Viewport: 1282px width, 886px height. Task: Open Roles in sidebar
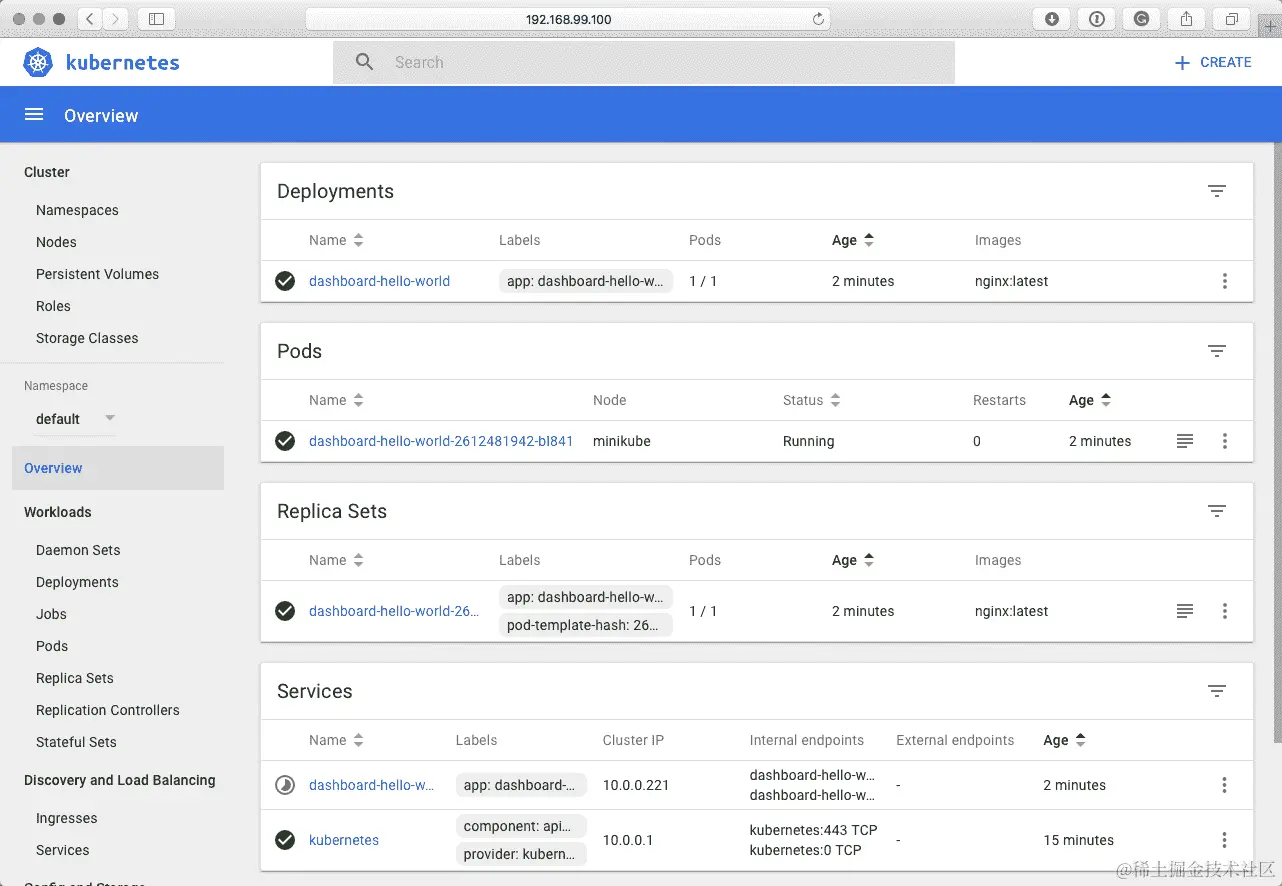[53, 306]
